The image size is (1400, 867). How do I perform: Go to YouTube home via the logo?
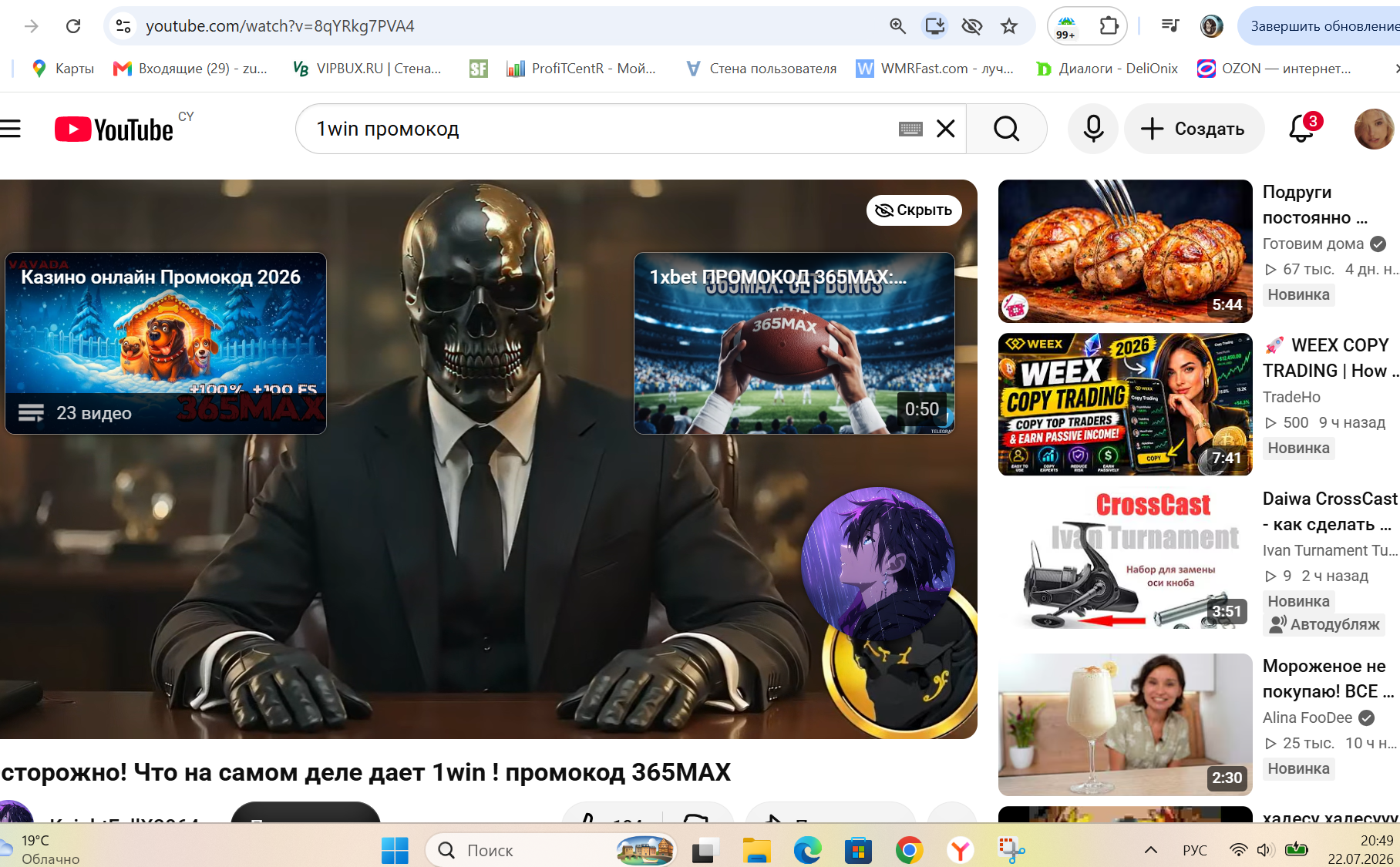pos(114,129)
